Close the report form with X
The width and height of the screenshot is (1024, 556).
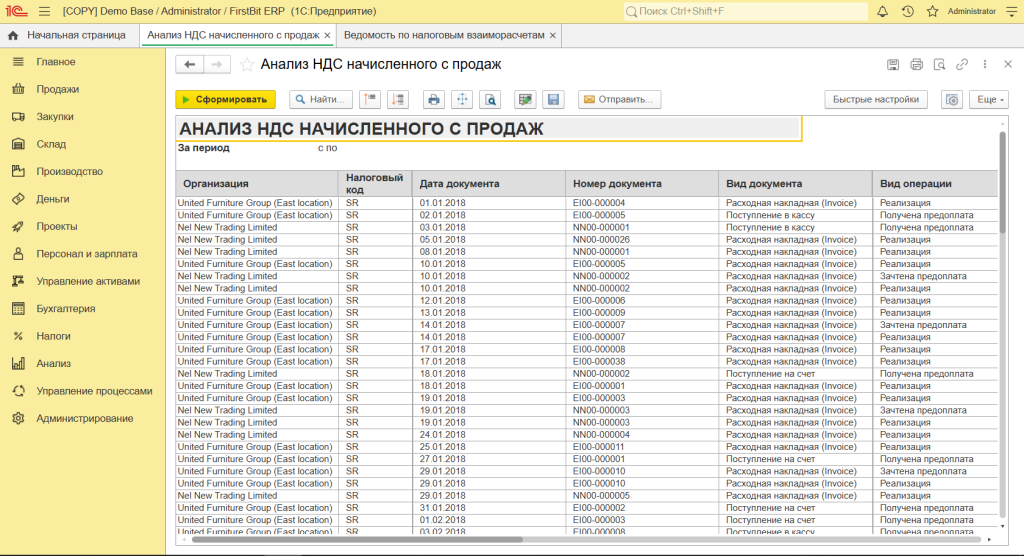pyautogui.click(x=1008, y=64)
